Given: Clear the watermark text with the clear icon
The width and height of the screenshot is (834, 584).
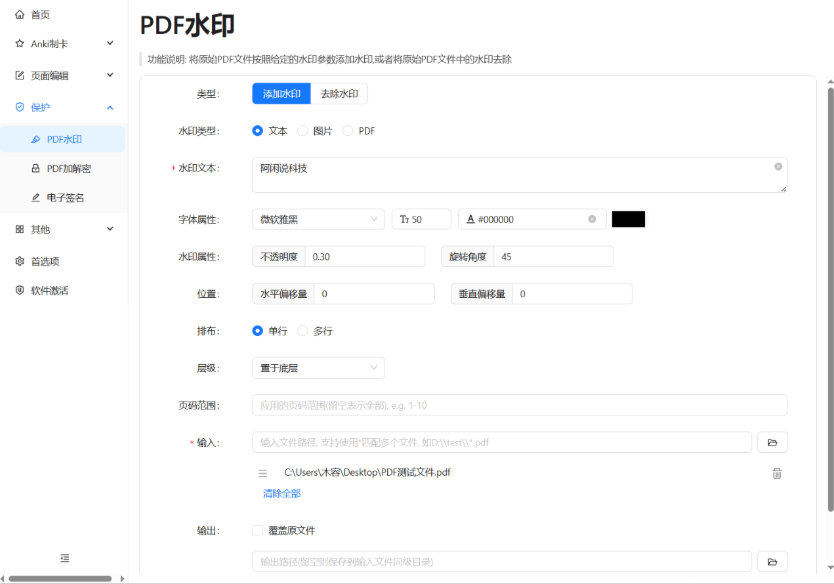Looking at the screenshot, I should pyautogui.click(x=778, y=166).
